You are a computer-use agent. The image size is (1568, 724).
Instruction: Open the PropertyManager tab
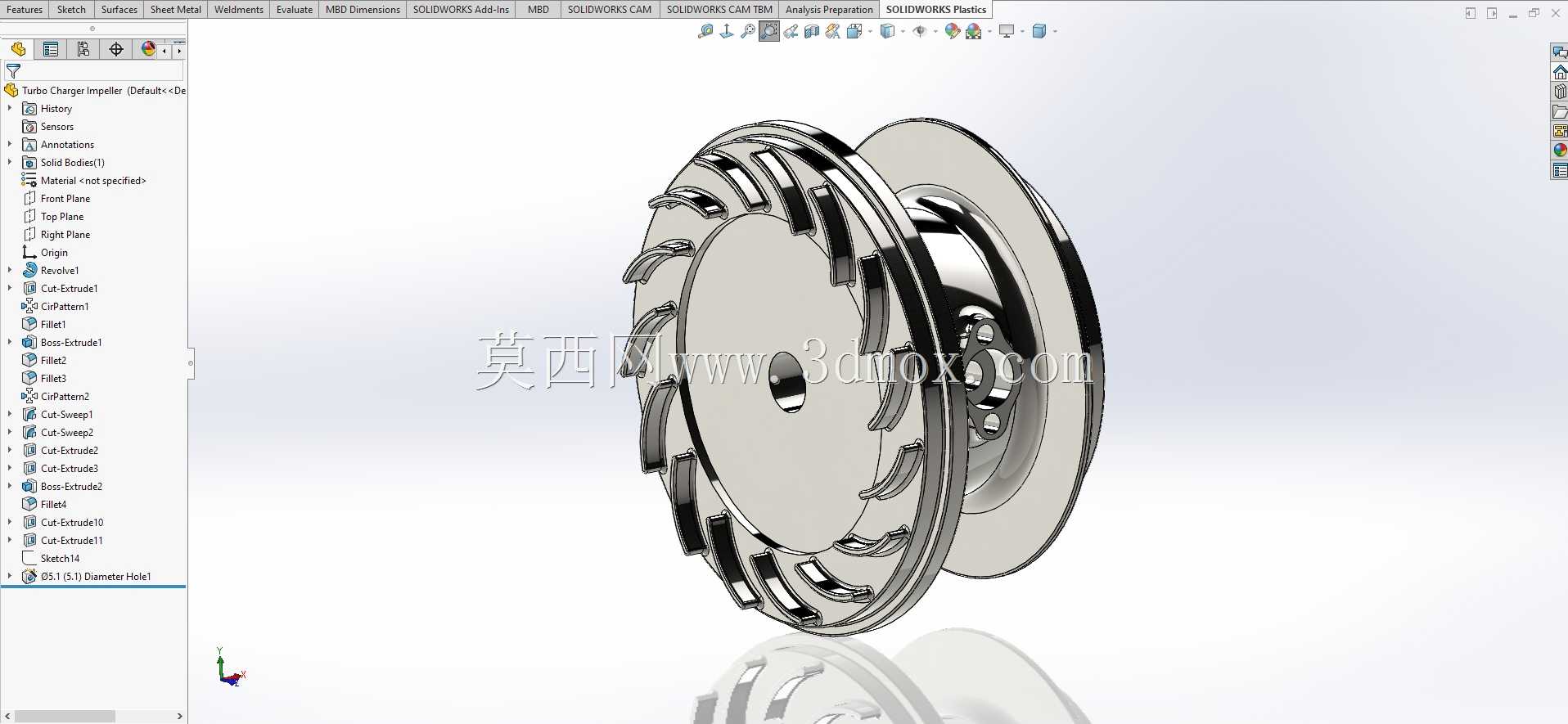click(x=51, y=49)
